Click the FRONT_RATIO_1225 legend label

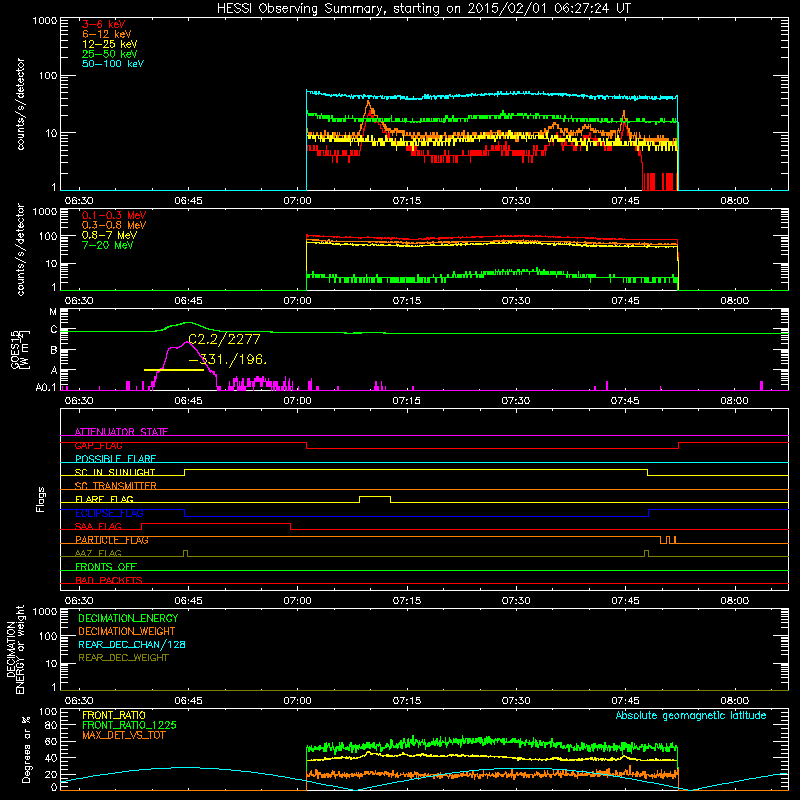[130, 725]
